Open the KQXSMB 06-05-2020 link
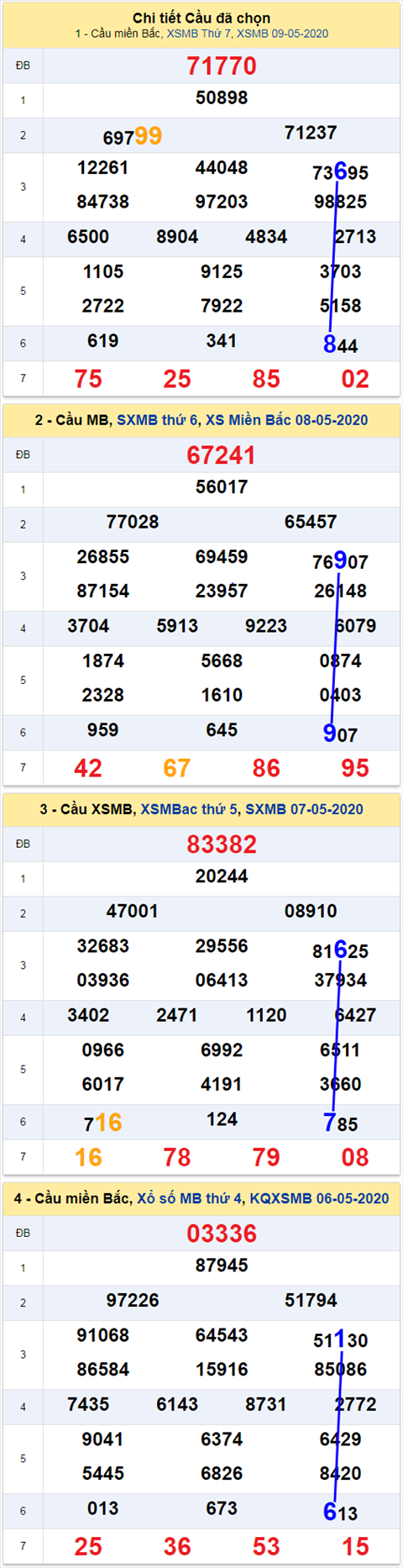Image resolution: width=403 pixels, height=1568 pixels. [319, 1198]
